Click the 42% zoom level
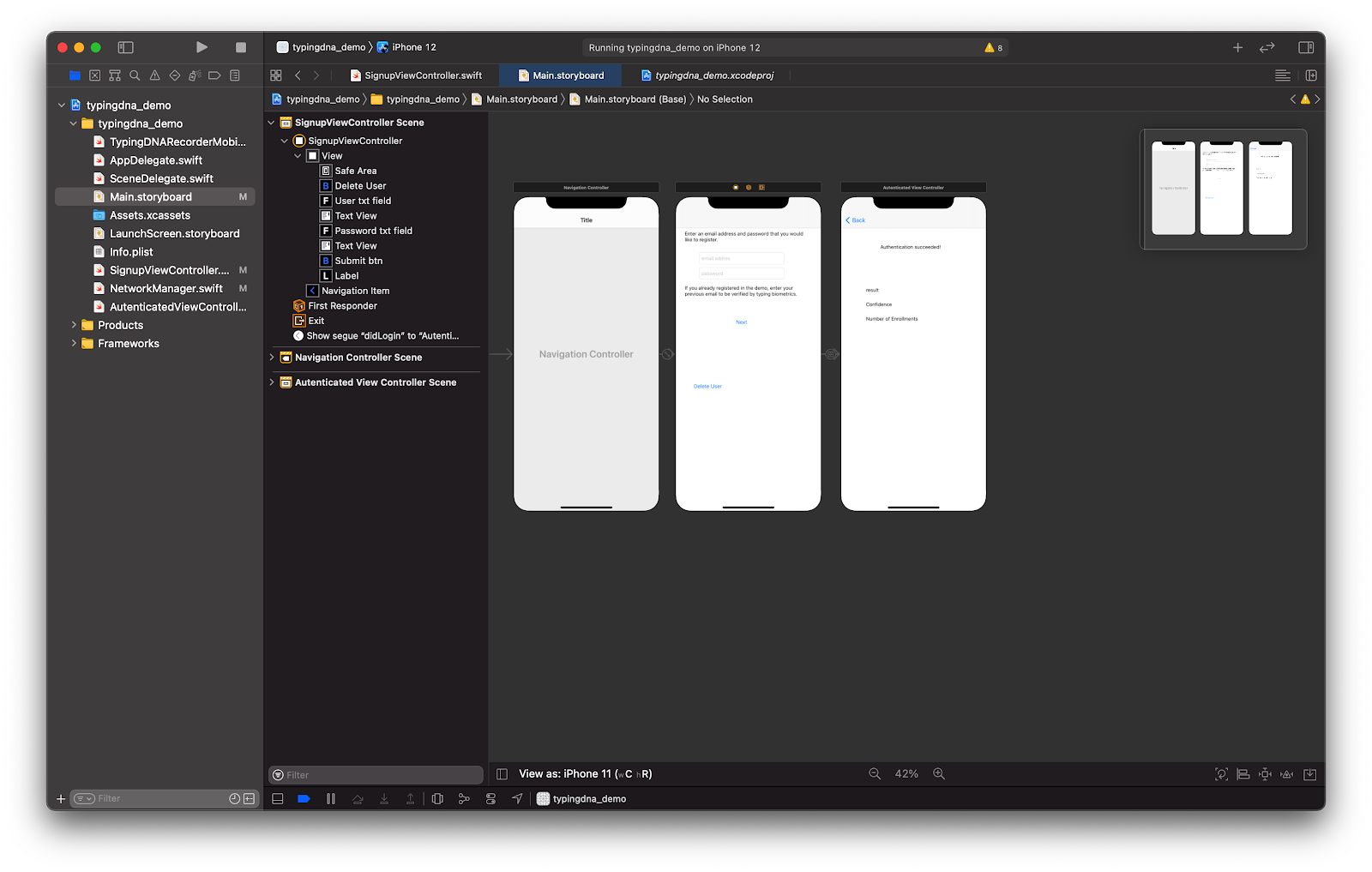1372x872 pixels. point(906,773)
